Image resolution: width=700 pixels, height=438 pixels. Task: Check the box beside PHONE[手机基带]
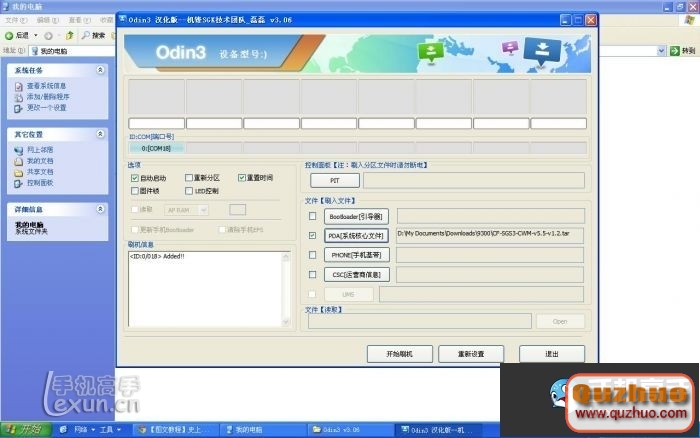[312, 255]
